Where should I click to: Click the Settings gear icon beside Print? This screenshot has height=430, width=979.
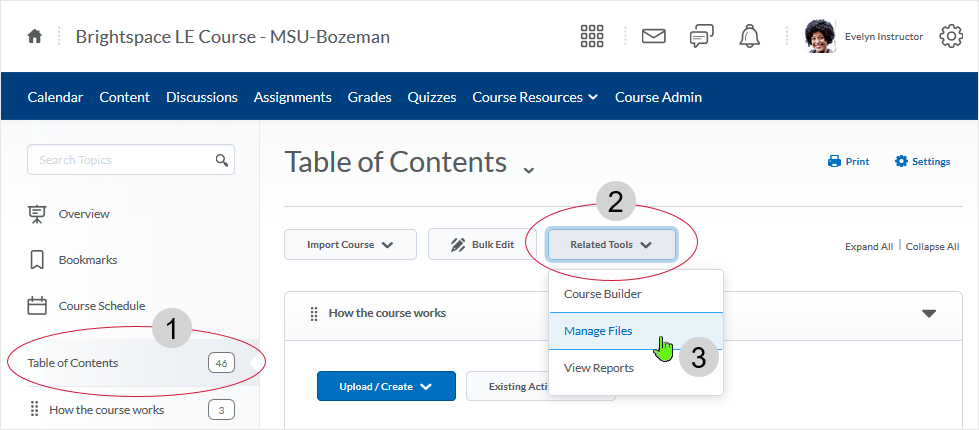(x=901, y=161)
